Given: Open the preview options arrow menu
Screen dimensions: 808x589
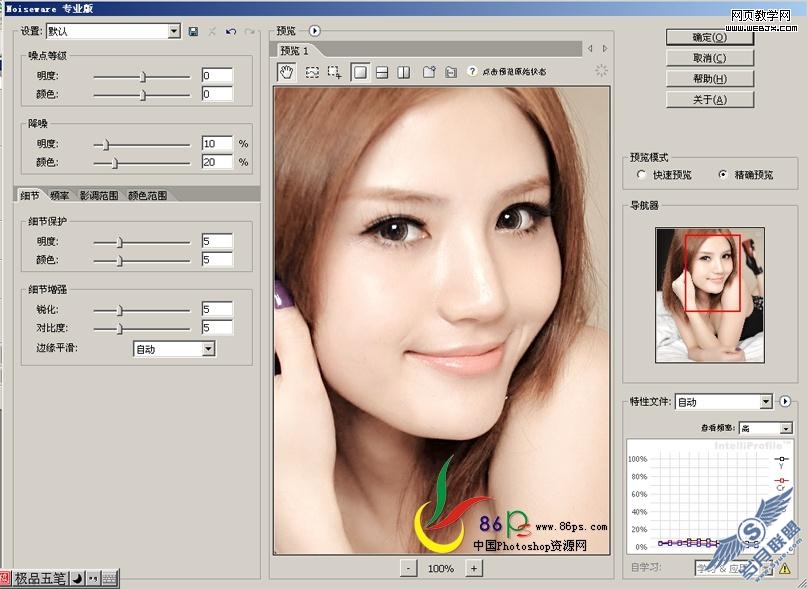Looking at the screenshot, I should pyautogui.click(x=314, y=31).
